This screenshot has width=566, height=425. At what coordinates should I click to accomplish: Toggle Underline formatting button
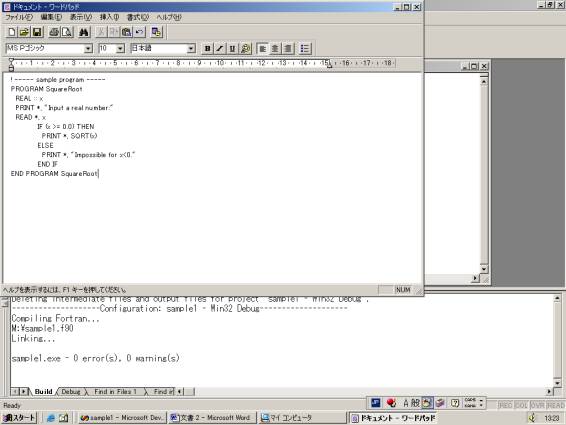[x=232, y=48]
